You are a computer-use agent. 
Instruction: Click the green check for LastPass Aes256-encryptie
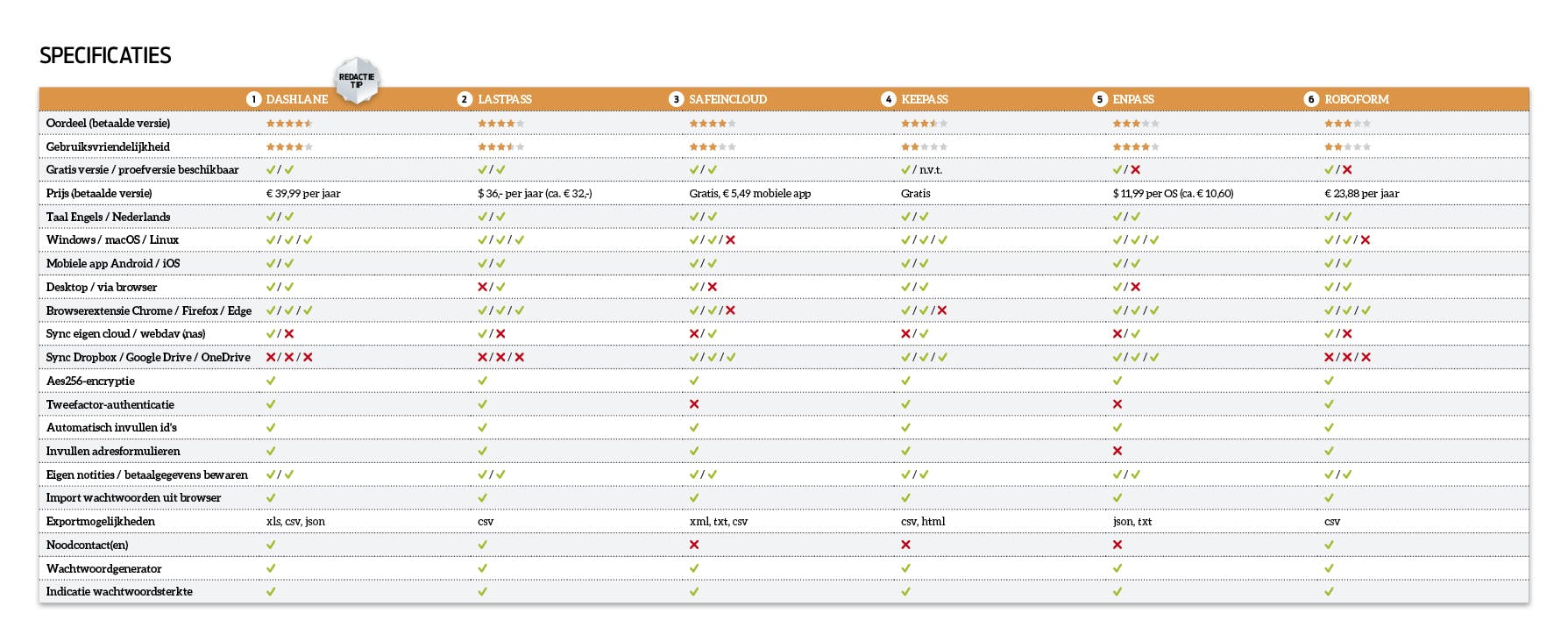coord(482,381)
